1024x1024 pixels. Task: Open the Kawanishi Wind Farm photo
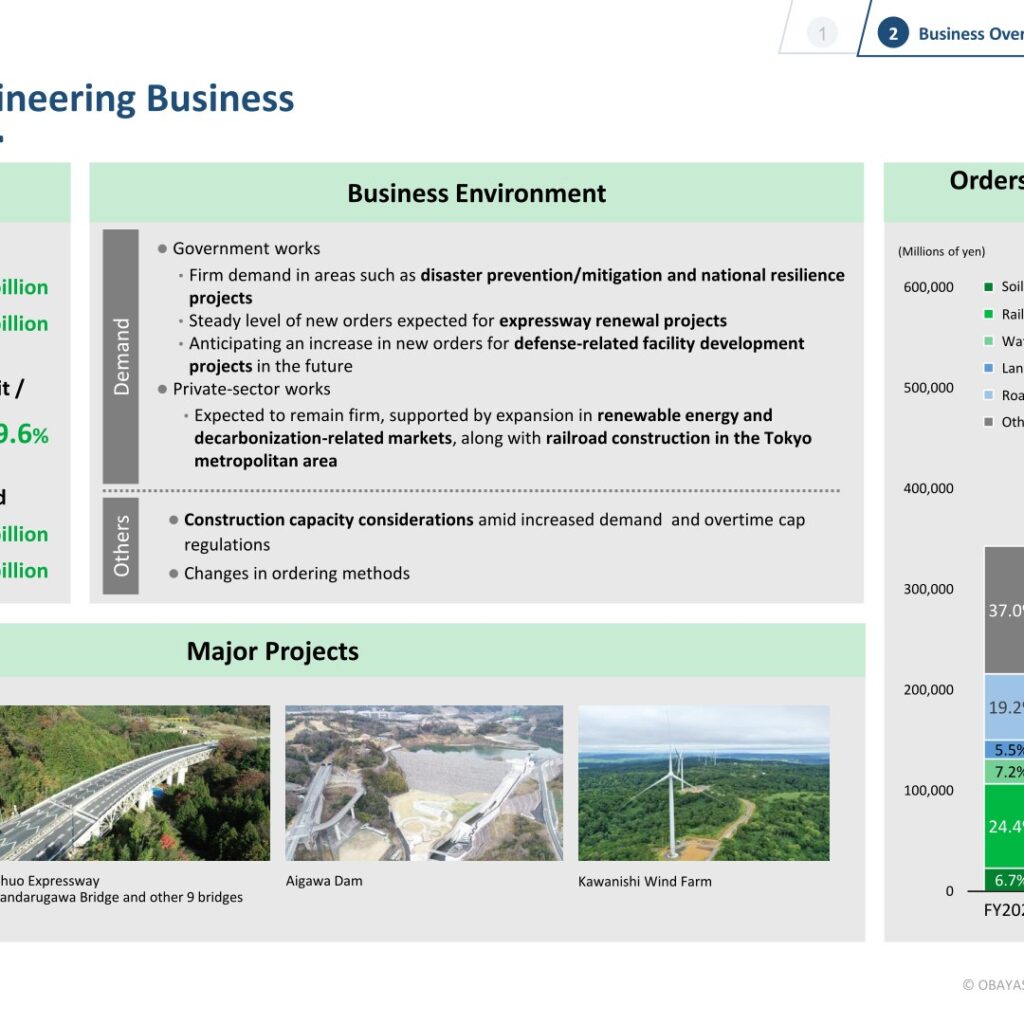click(704, 782)
